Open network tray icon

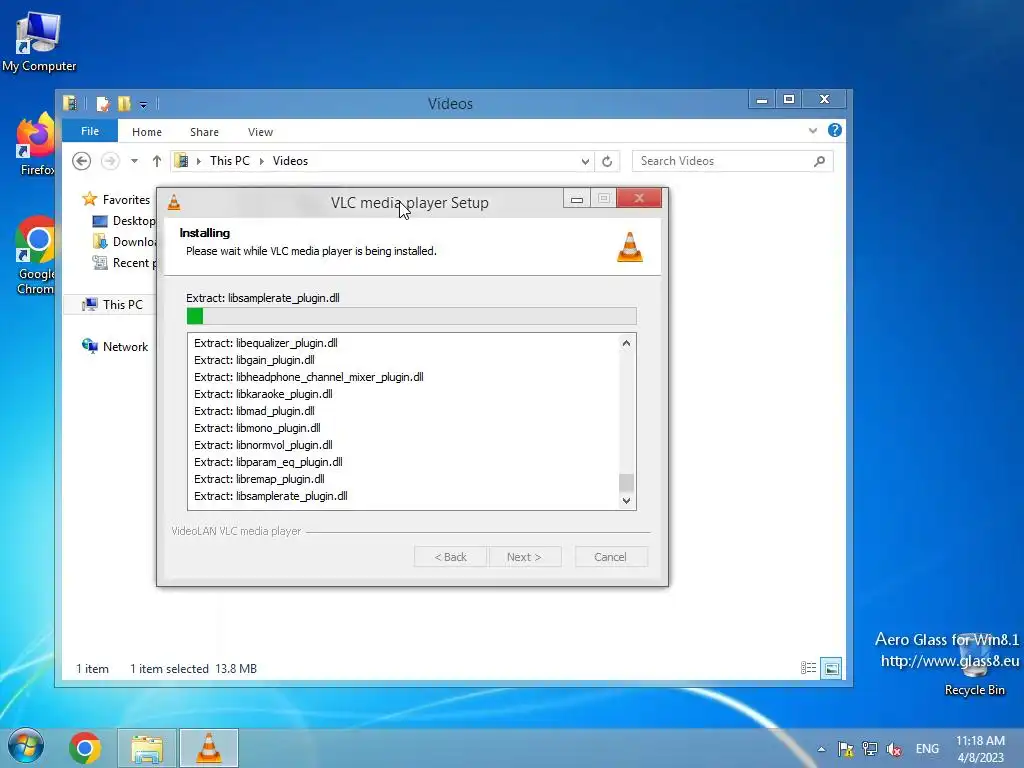(x=870, y=749)
